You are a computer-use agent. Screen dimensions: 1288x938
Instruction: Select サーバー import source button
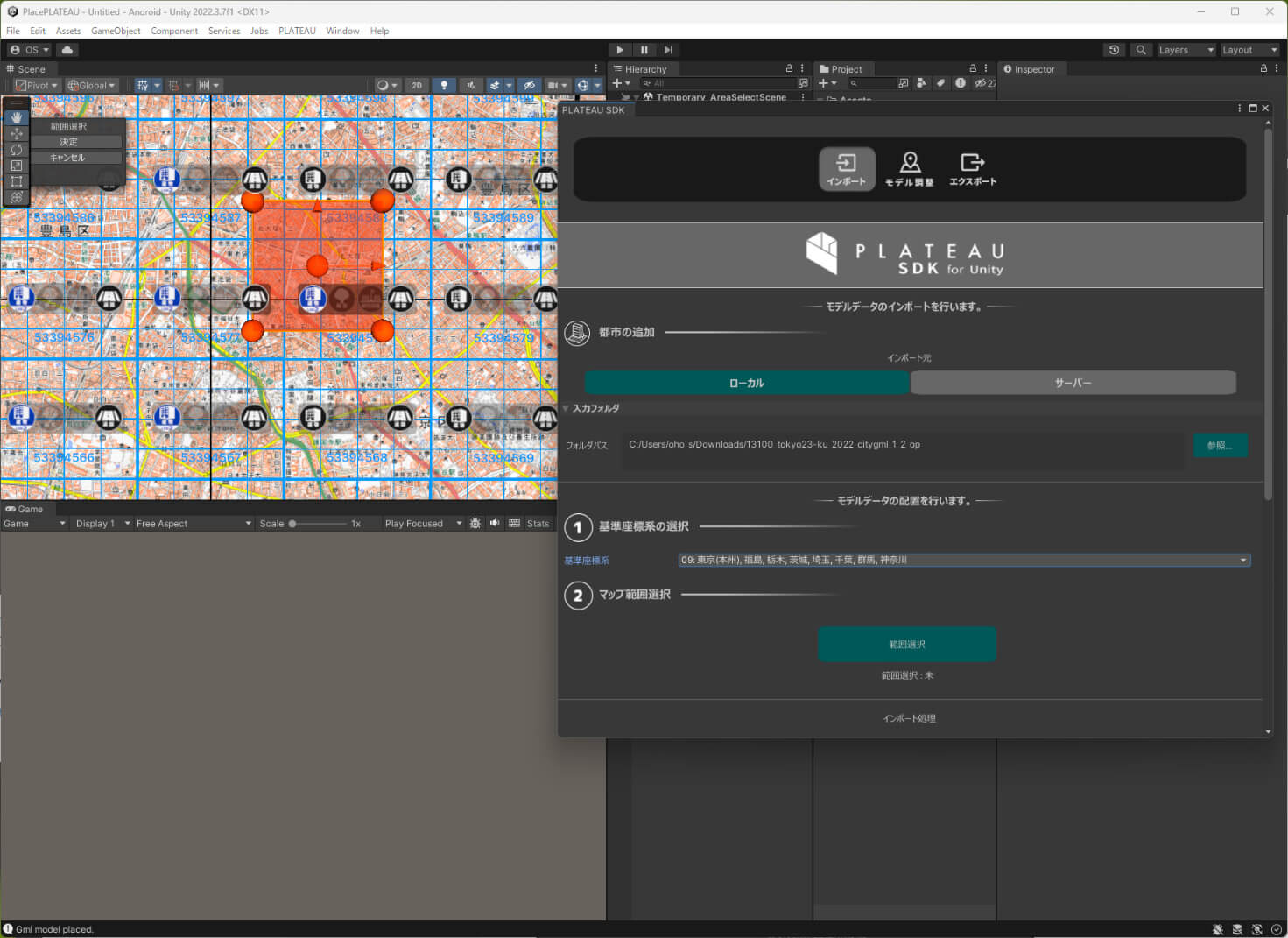tap(1073, 383)
